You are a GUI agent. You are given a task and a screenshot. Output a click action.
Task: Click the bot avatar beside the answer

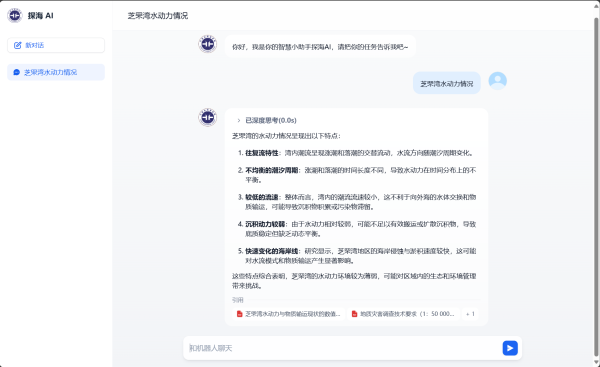(207, 117)
